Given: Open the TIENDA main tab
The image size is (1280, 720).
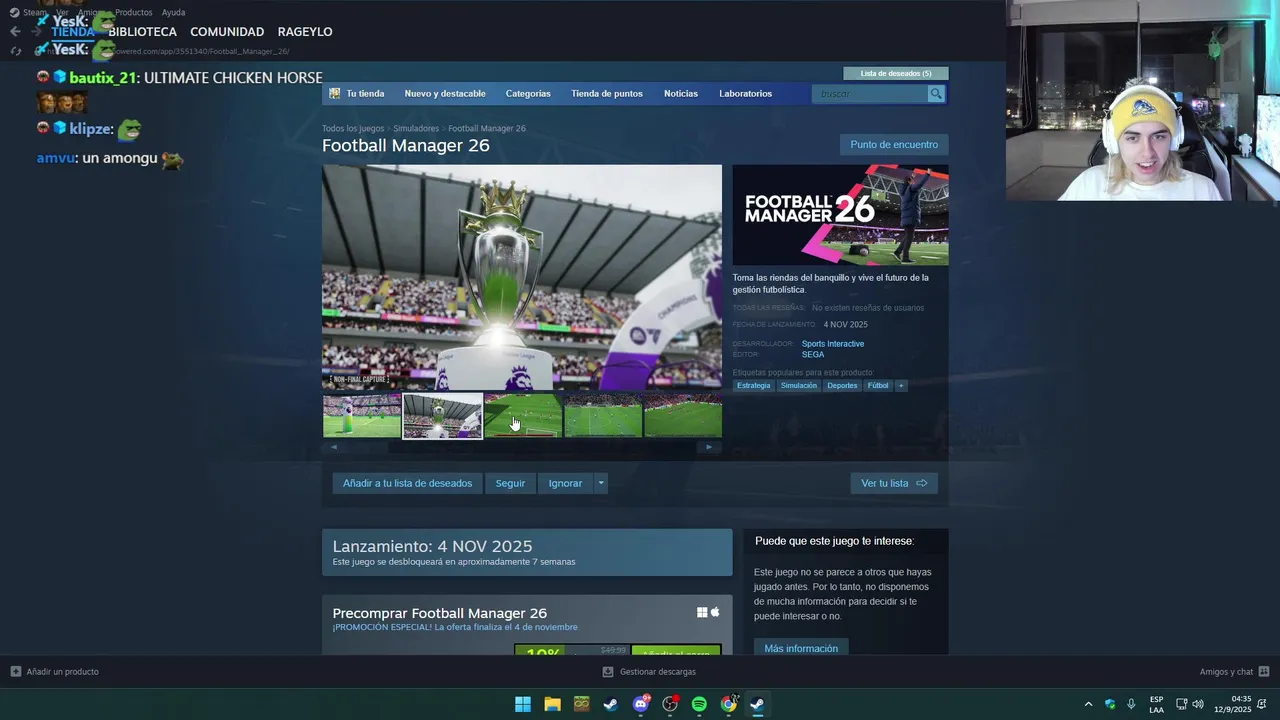Looking at the screenshot, I should point(73,32).
